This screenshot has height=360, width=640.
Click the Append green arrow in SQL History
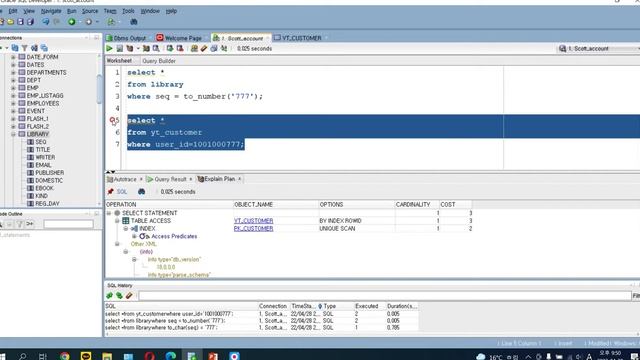[109, 296]
